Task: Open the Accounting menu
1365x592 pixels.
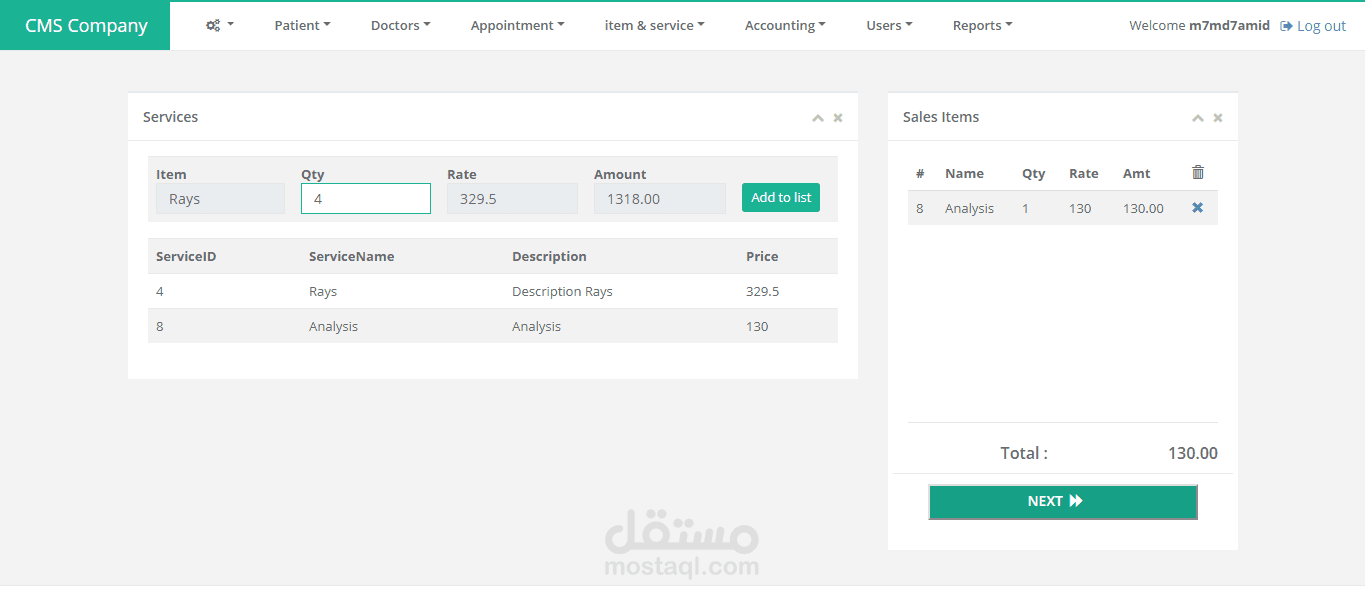Action: (785, 25)
